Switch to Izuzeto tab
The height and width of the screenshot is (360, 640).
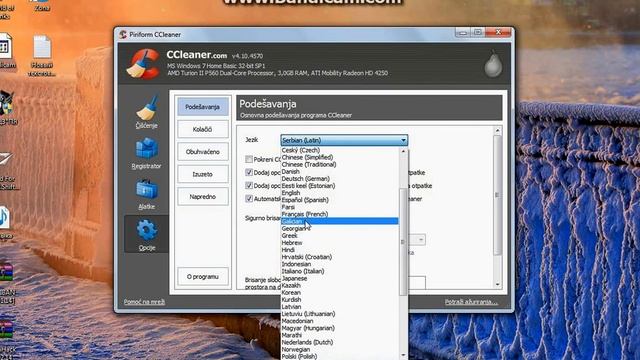pos(202,174)
